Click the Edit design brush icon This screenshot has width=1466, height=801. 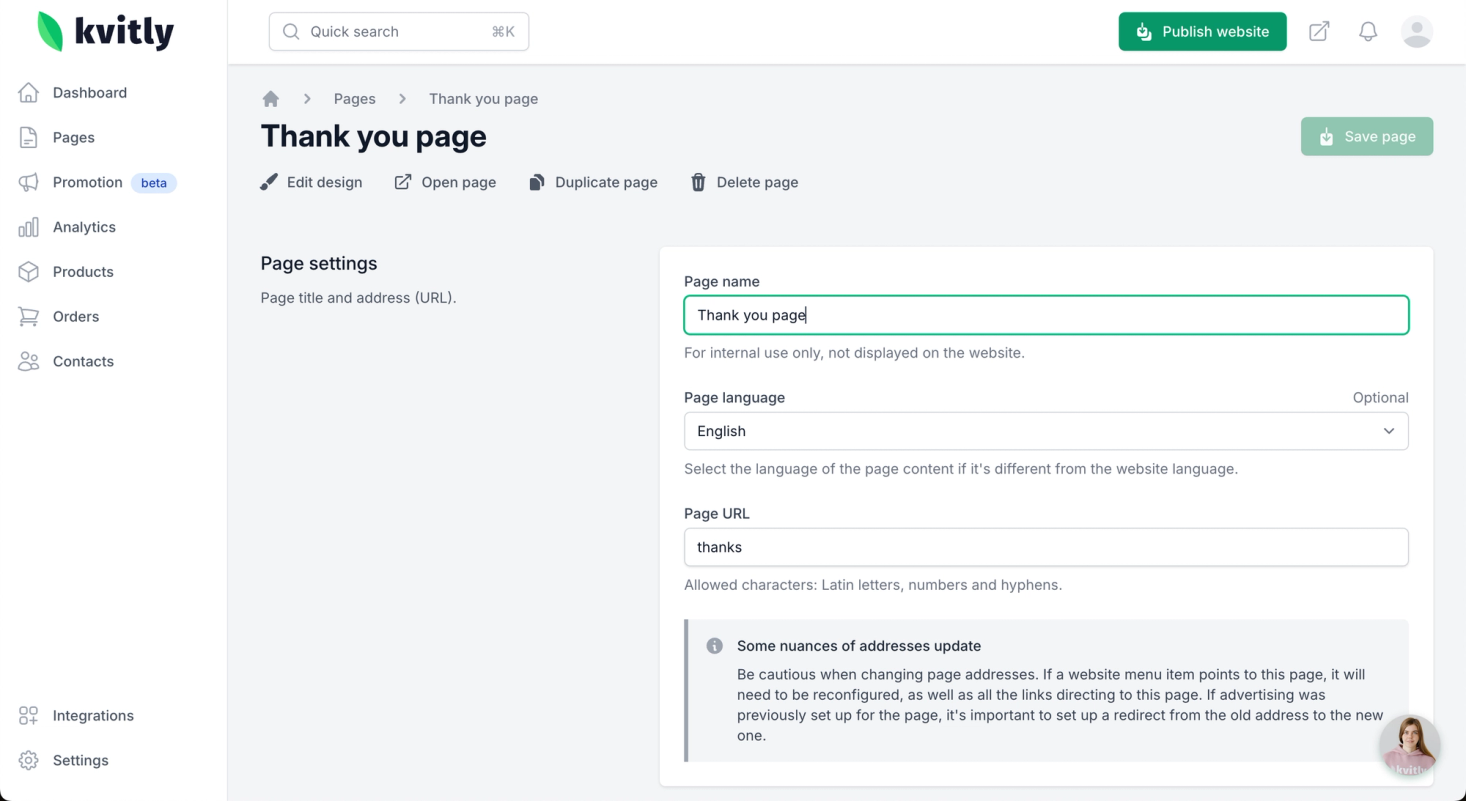pyautogui.click(x=269, y=182)
